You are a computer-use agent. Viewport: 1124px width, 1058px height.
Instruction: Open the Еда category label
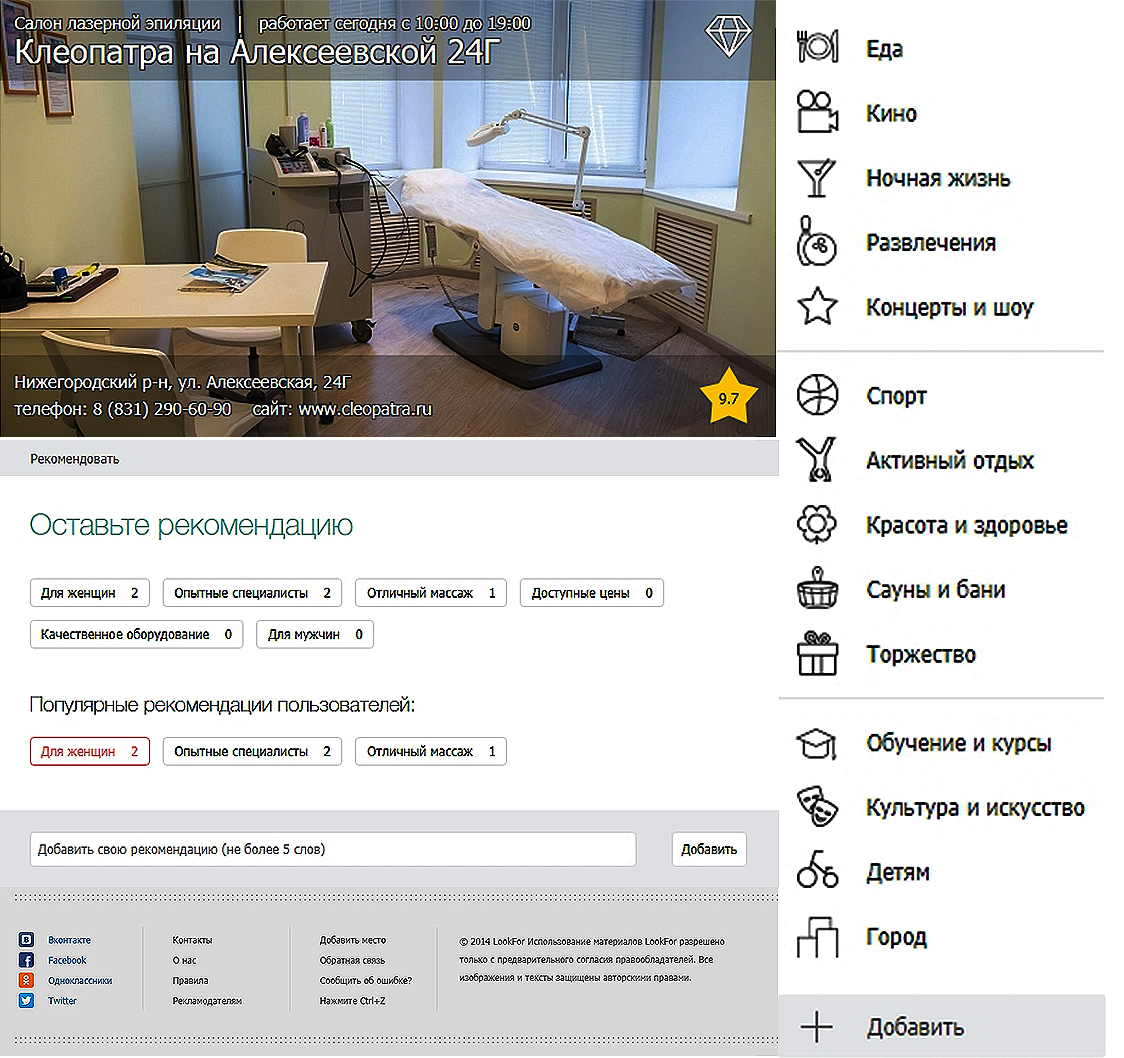[884, 49]
